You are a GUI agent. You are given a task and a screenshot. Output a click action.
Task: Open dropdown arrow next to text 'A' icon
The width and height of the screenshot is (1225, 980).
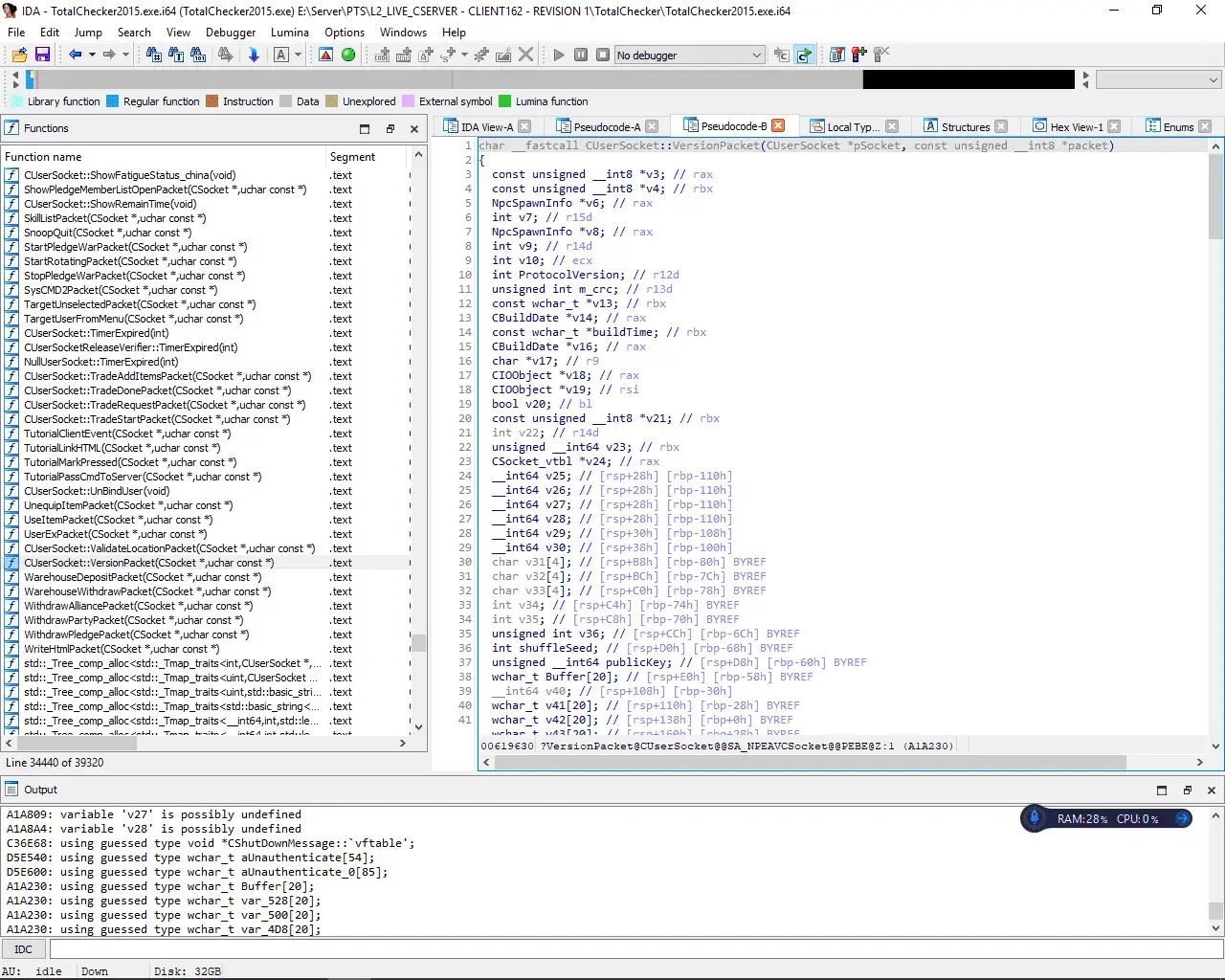pyautogui.click(x=298, y=55)
